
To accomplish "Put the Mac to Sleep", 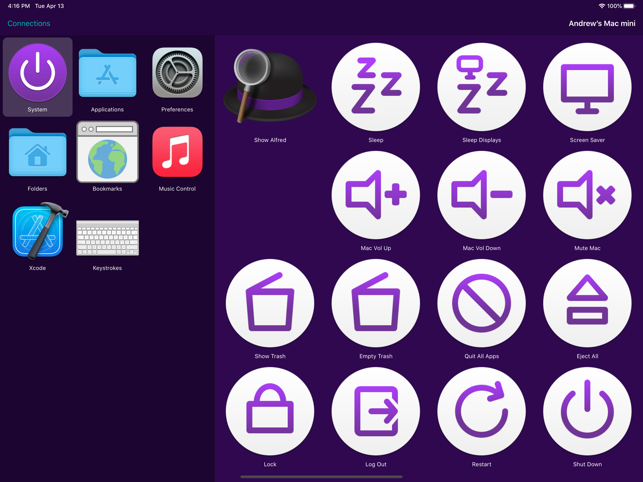I will point(376,87).
